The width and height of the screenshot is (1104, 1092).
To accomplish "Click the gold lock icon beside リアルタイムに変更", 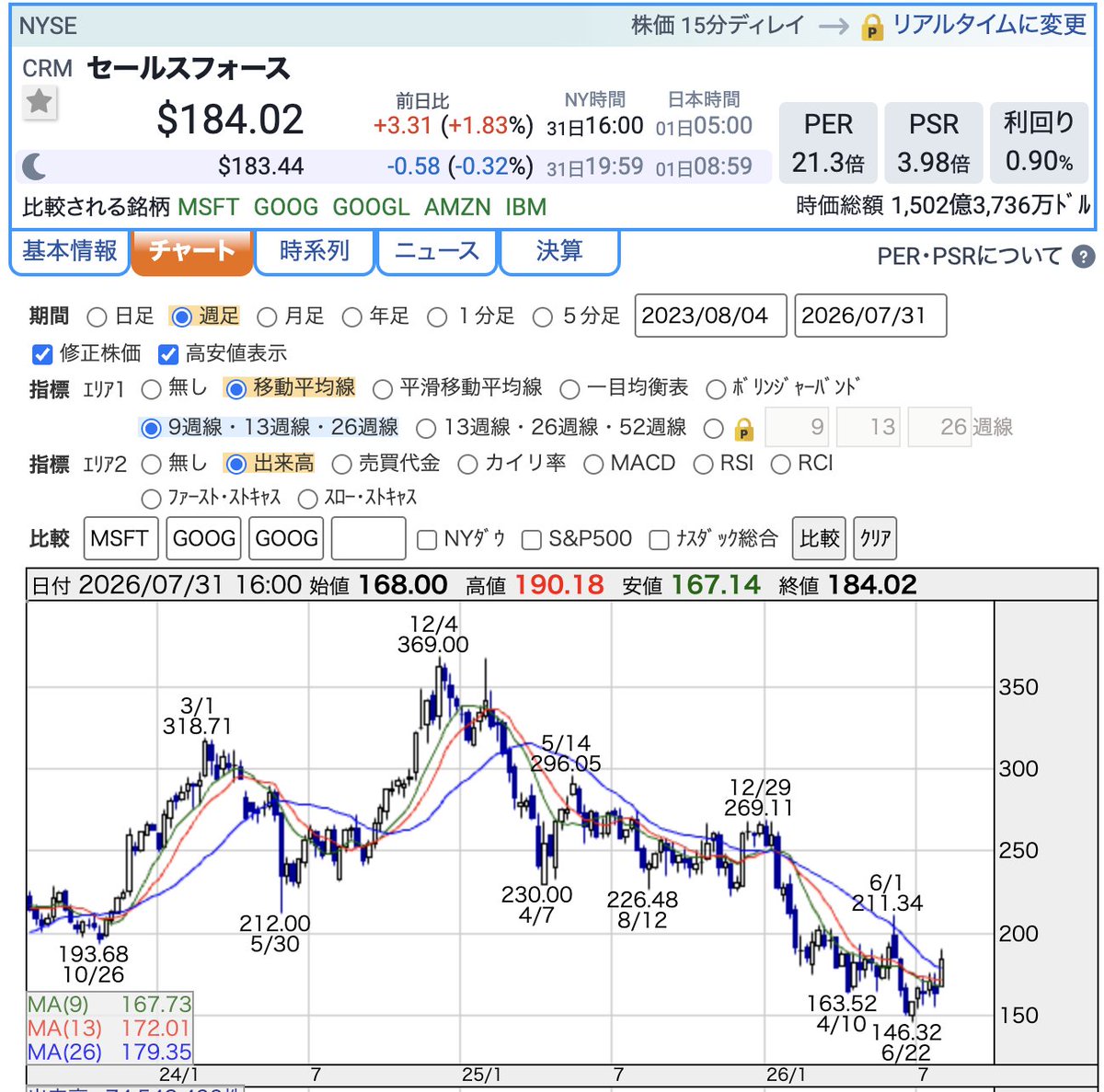I will [x=872, y=28].
